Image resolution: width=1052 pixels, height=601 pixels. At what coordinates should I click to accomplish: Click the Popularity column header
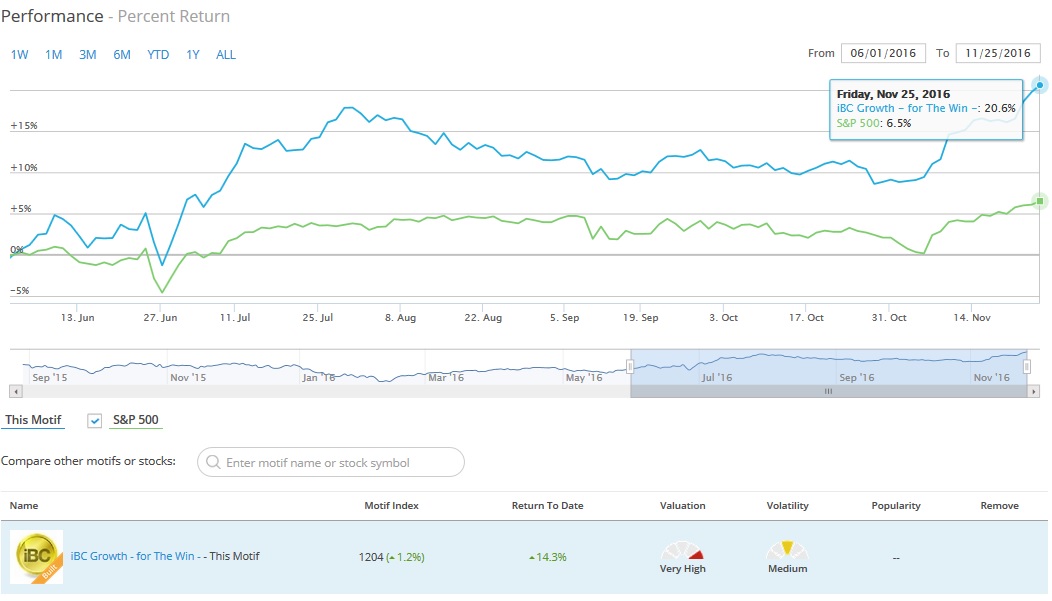896,506
